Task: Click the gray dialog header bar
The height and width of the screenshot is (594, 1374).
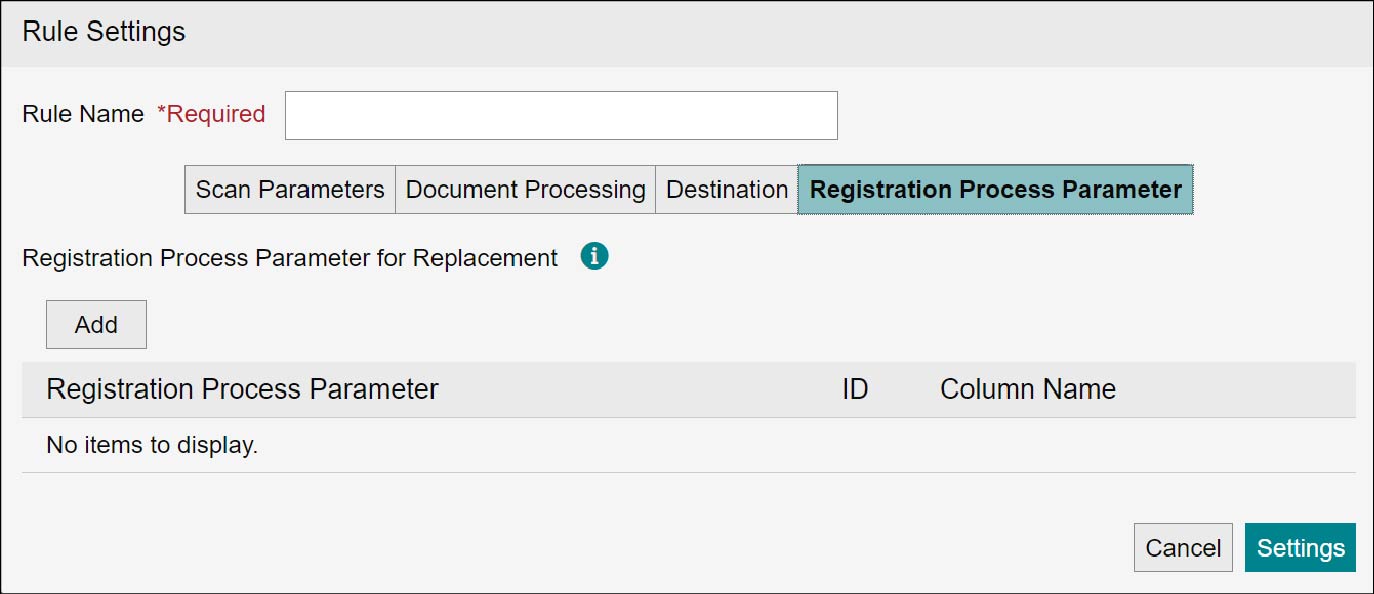Action: click(x=687, y=33)
